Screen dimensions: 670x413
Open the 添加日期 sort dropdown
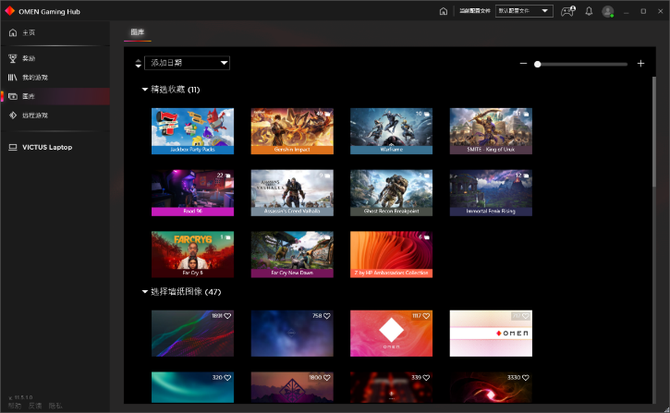(x=188, y=63)
